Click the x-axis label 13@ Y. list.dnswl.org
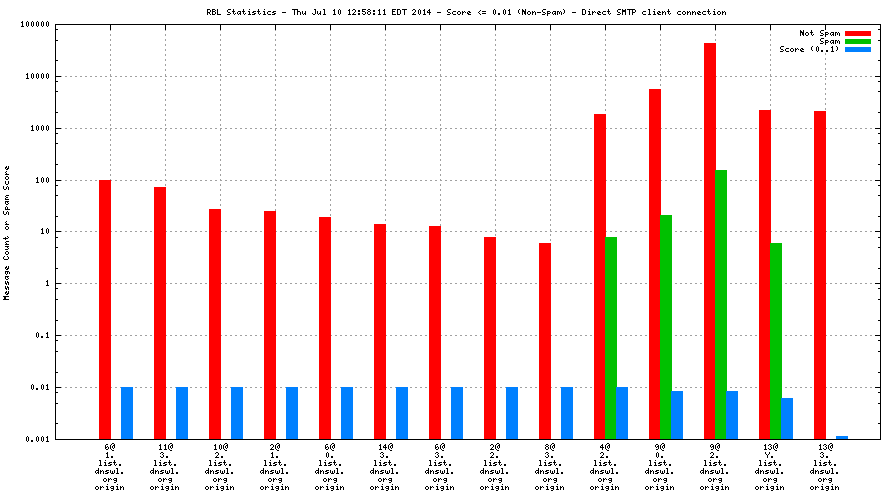The height and width of the screenshot is (504, 896). tap(770, 468)
